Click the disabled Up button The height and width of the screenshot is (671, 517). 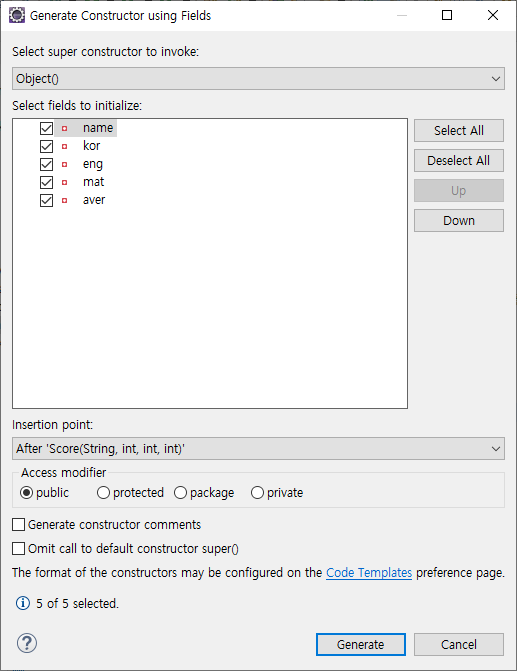coord(459,190)
